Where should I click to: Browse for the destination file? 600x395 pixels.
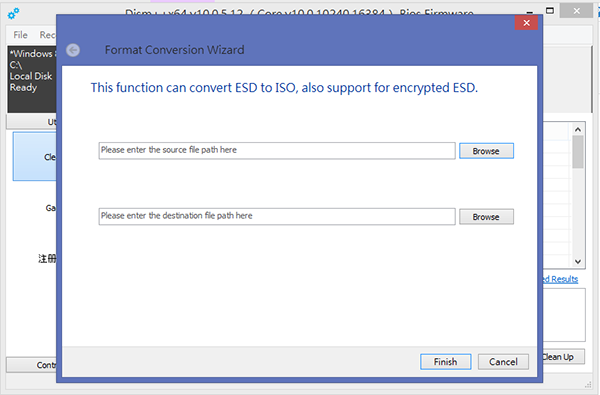[486, 217]
